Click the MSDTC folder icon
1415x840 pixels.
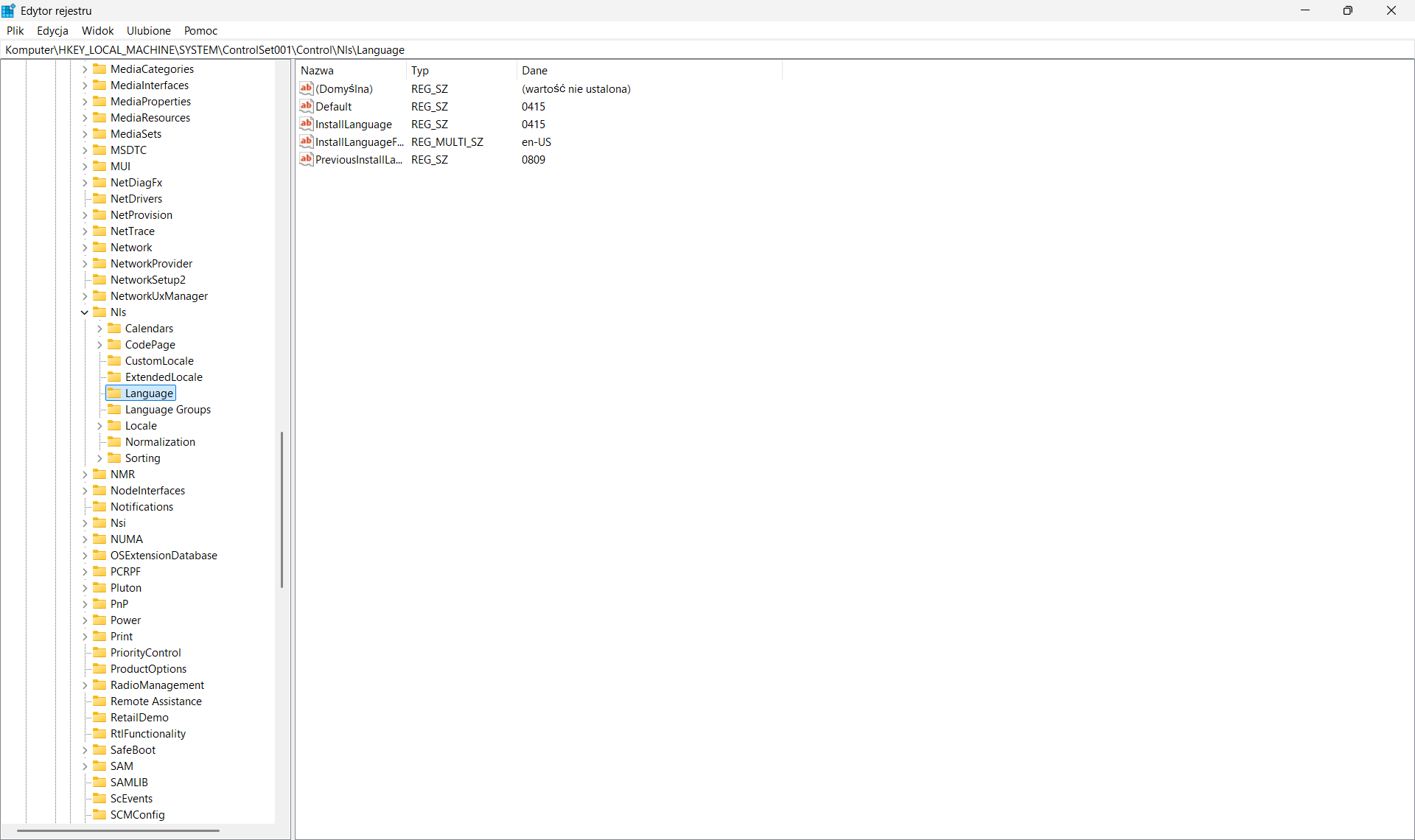click(99, 150)
